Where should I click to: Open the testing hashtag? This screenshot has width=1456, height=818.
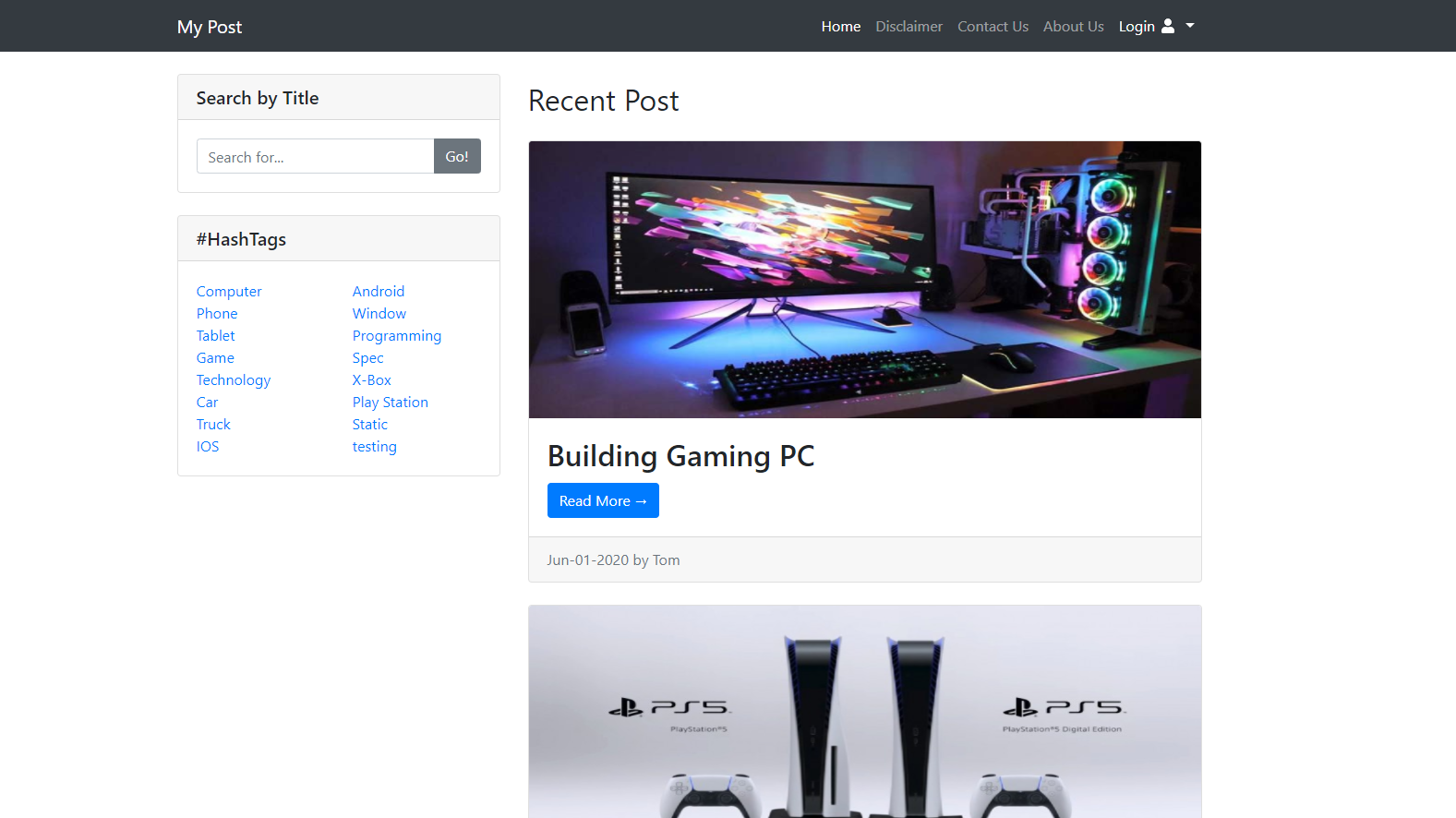(x=375, y=447)
